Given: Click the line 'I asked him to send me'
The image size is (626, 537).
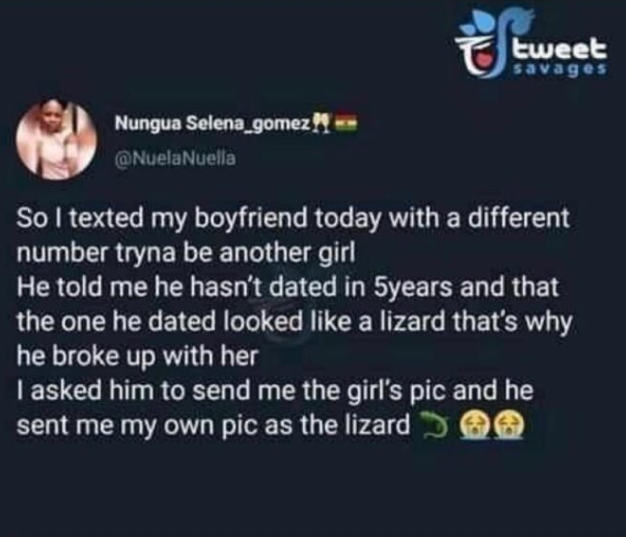Looking at the screenshot, I should pos(275,390).
